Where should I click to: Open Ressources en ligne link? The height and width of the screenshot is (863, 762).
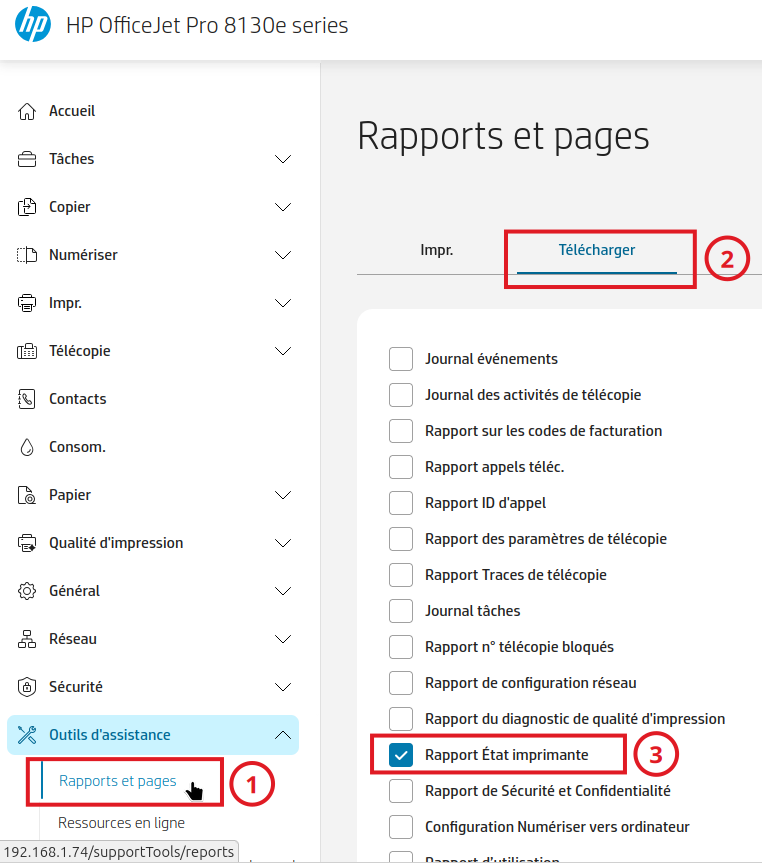(121, 823)
